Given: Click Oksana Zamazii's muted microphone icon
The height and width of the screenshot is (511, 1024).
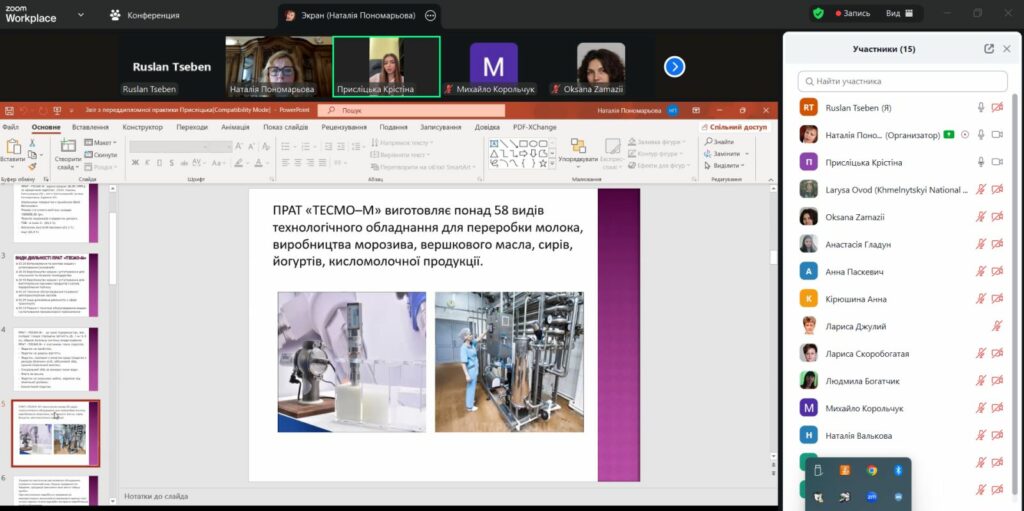Looking at the screenshot, I should click(x=981, y=217).
